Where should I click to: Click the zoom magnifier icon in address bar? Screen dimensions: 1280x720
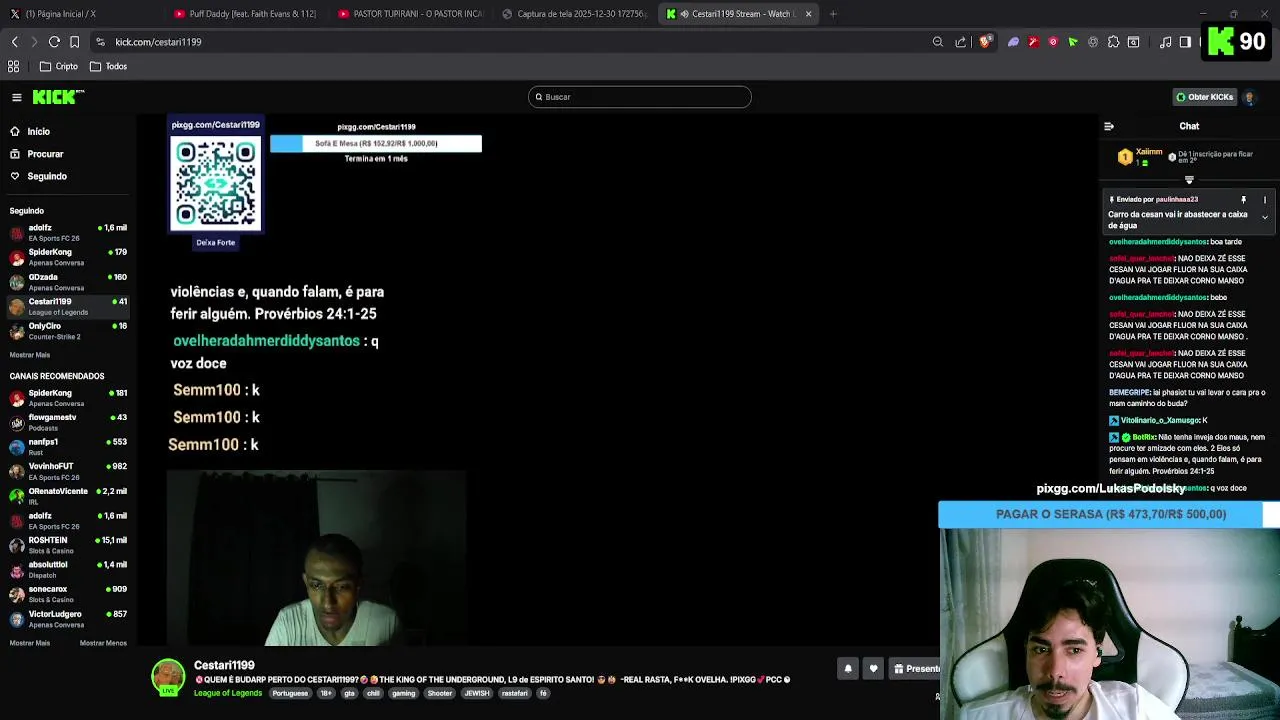(937, 42)
